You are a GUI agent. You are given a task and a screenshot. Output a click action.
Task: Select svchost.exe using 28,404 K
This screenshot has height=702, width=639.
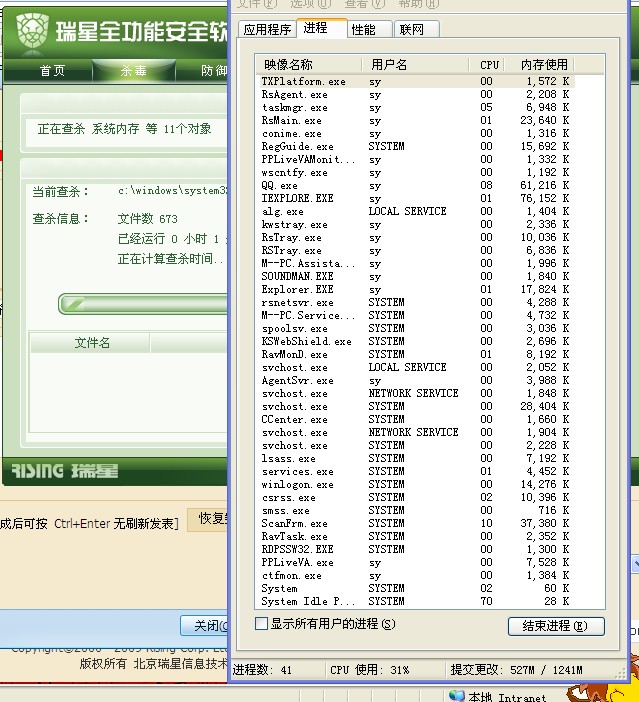(415, 406)
